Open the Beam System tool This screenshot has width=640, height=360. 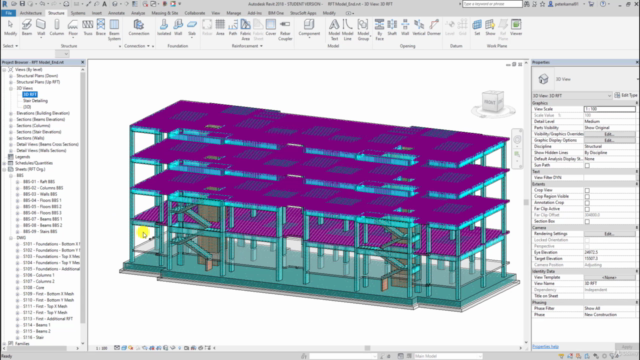point(114,29)
